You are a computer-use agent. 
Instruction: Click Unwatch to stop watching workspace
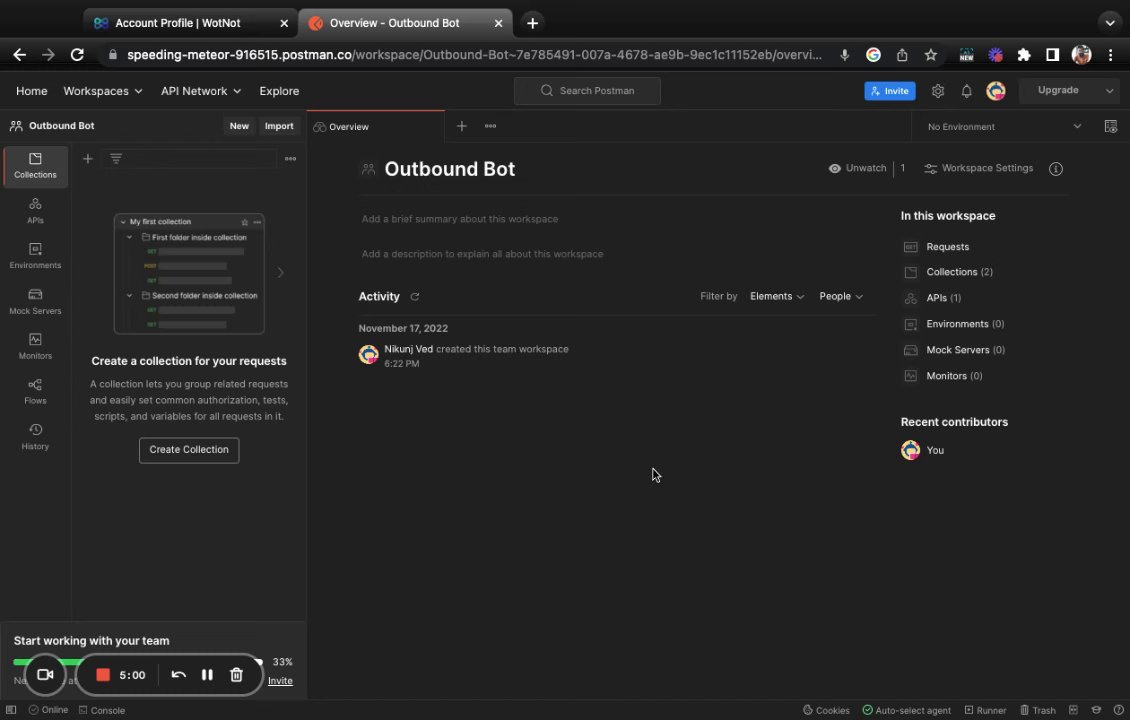coord(858,168)
